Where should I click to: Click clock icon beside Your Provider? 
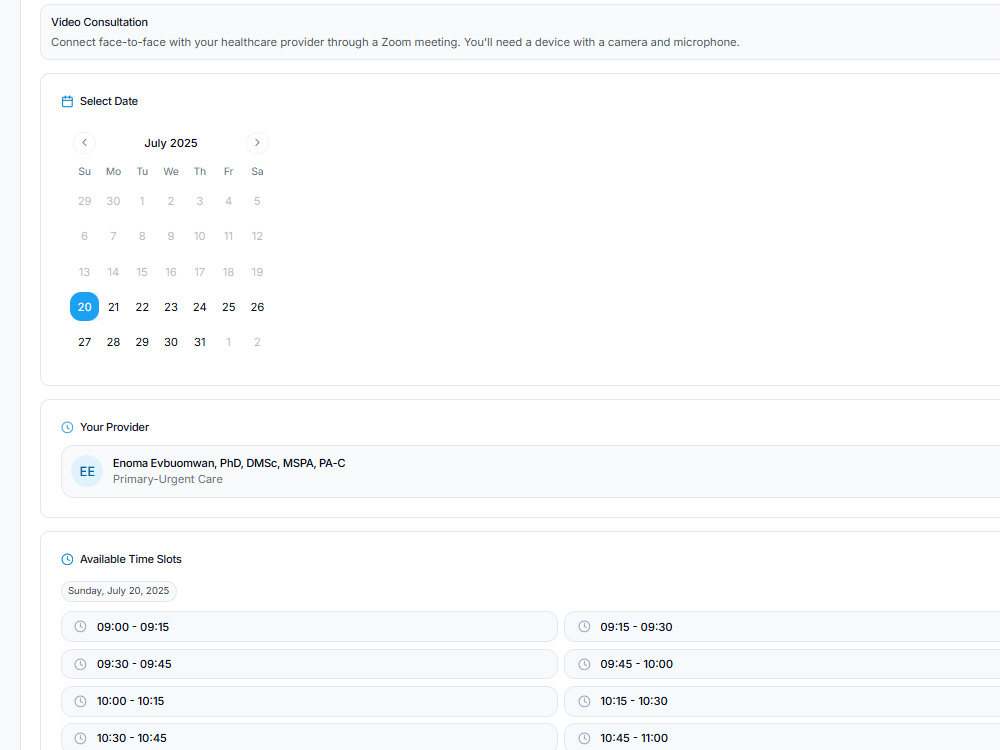pos(67,427)
